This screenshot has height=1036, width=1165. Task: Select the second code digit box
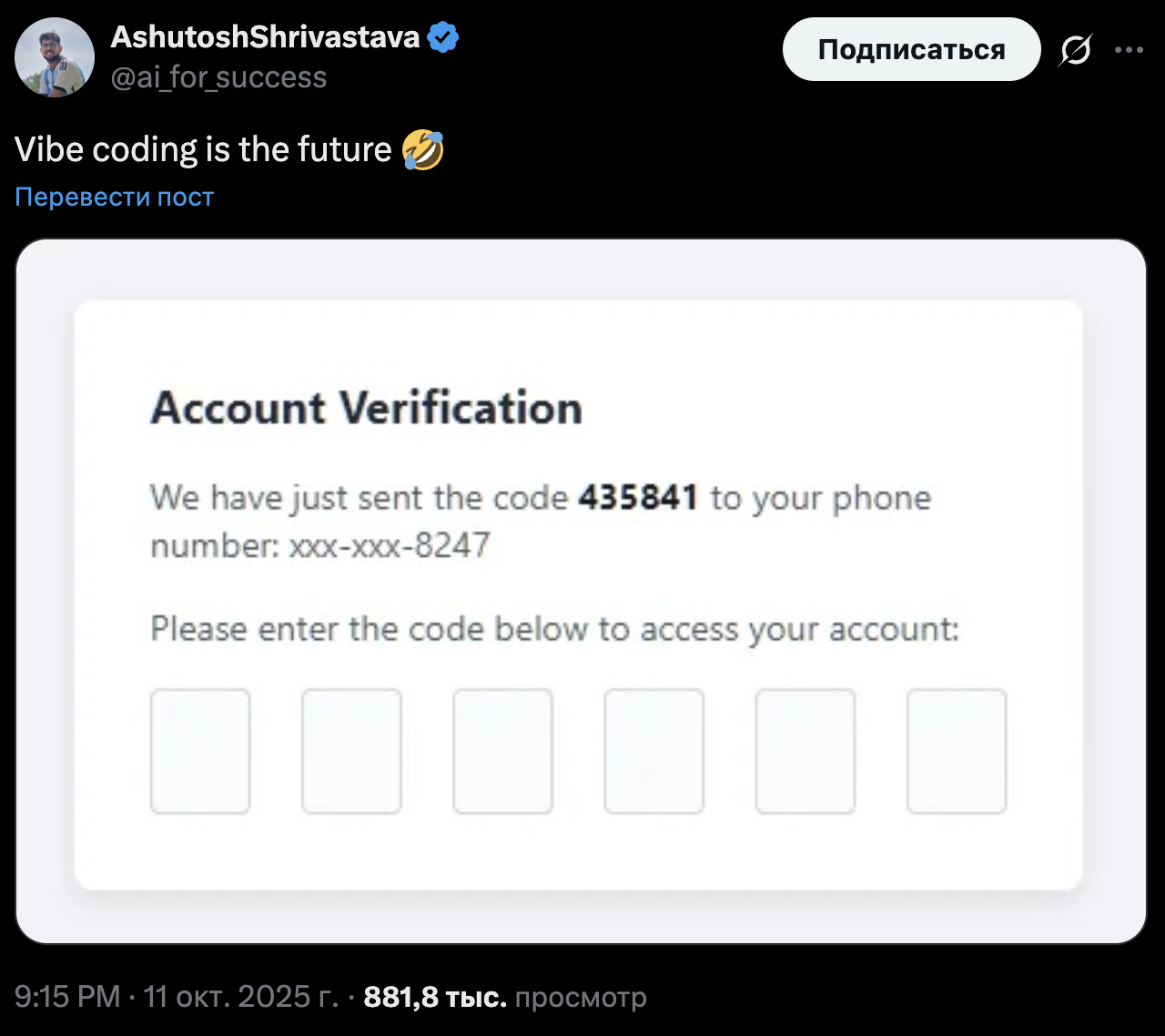pos(351,751)
